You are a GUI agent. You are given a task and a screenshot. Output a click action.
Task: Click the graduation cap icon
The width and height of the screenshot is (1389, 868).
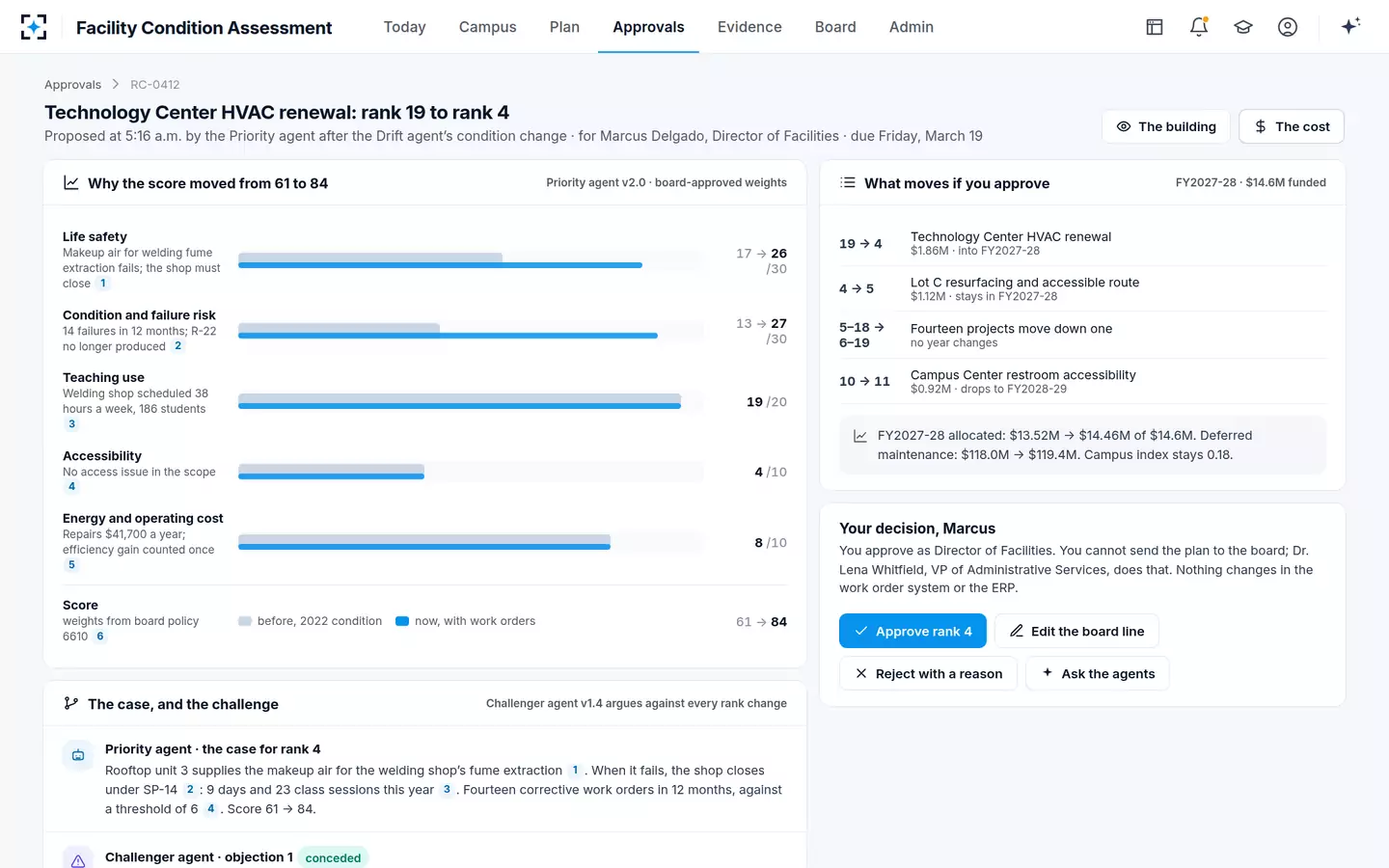[1243, 27]
